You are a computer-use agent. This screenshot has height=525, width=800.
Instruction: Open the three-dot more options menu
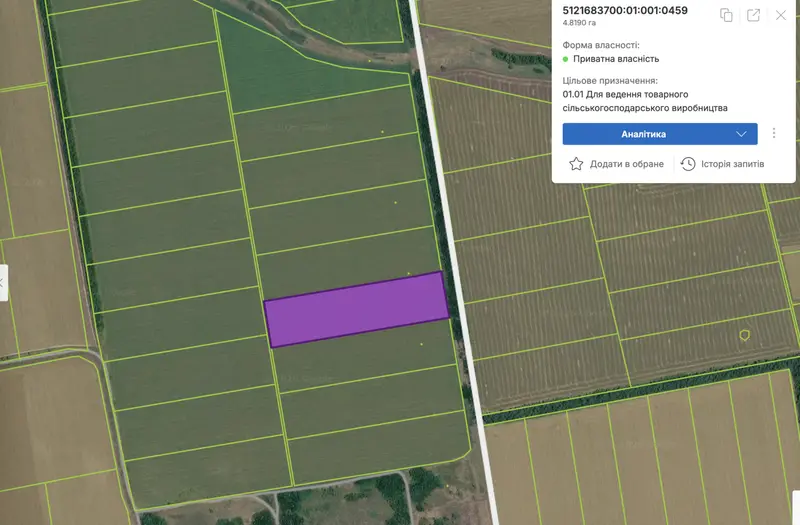point(774,133)
